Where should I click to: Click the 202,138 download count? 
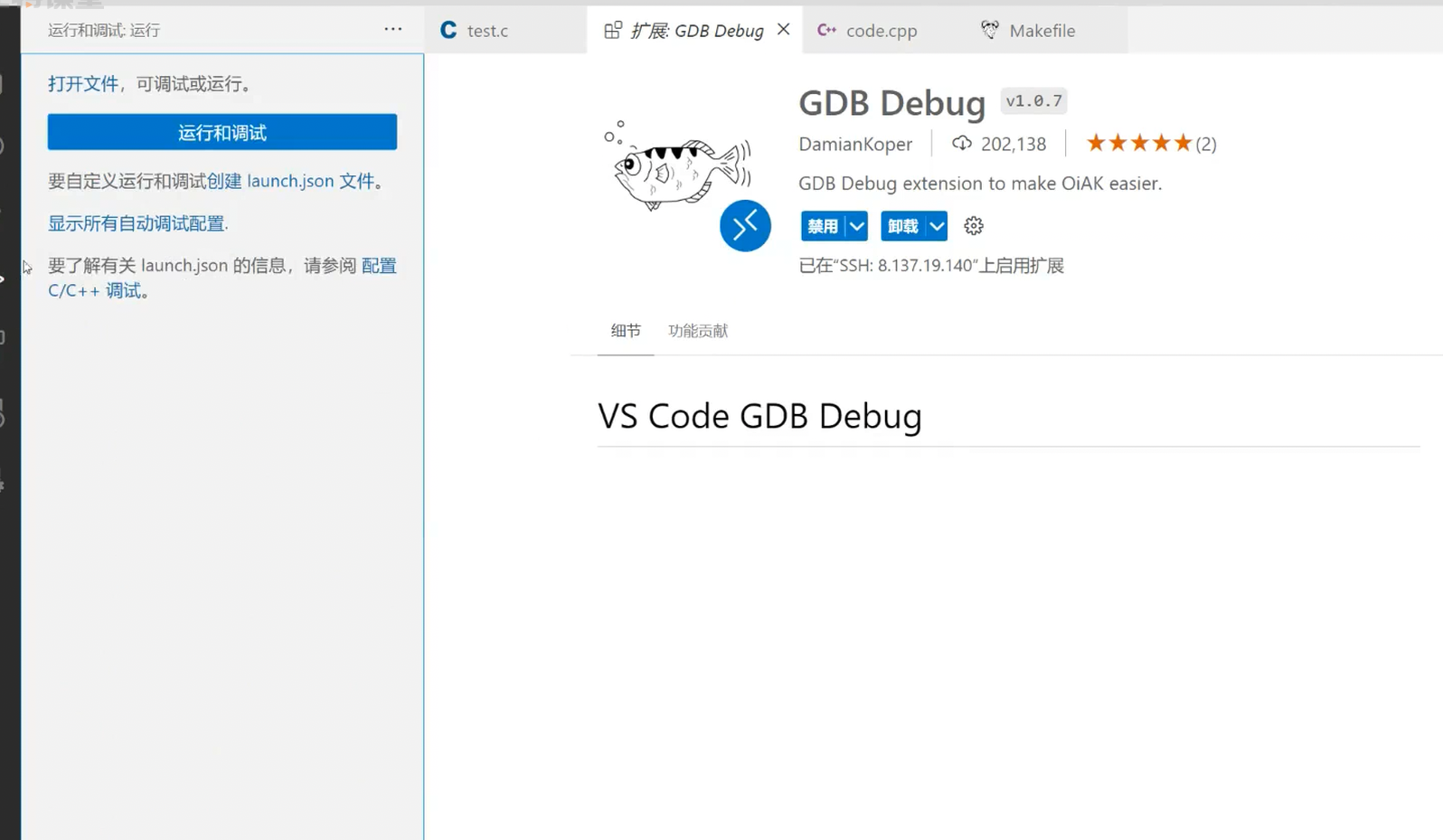coord(1014,145)
